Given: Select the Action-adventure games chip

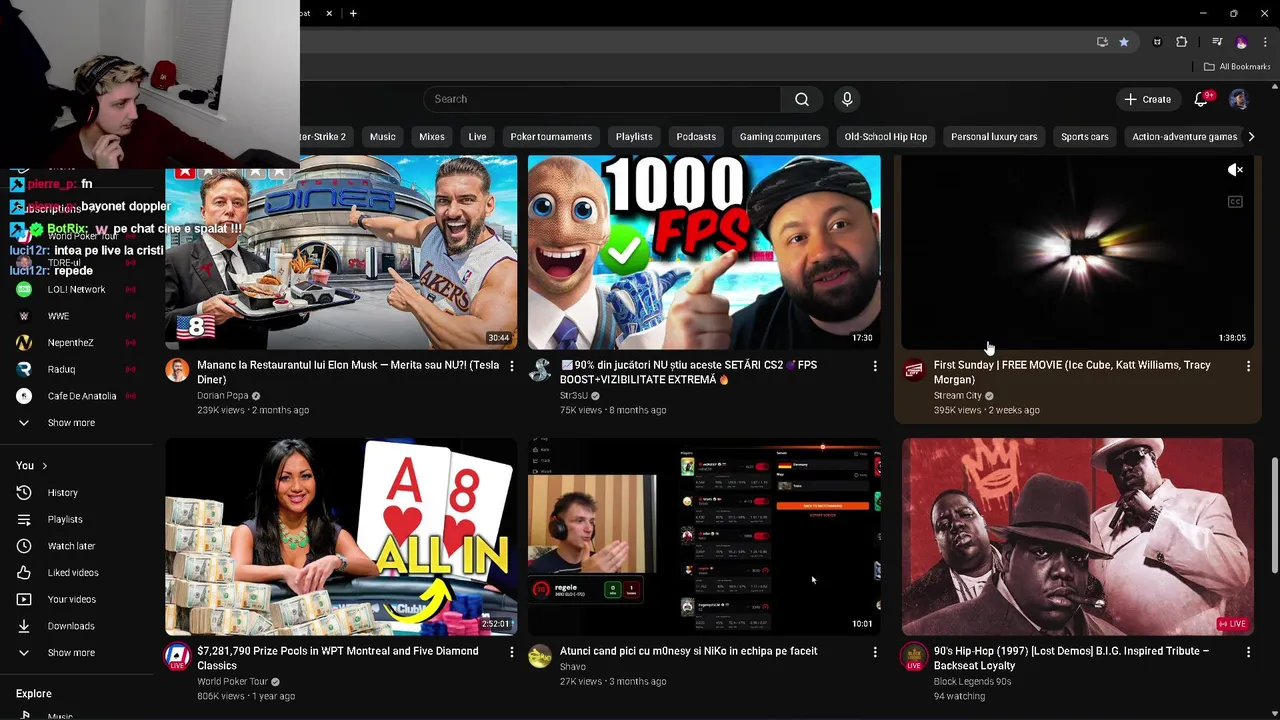Looking at the screenshot, I should [x=1185, y=137].
